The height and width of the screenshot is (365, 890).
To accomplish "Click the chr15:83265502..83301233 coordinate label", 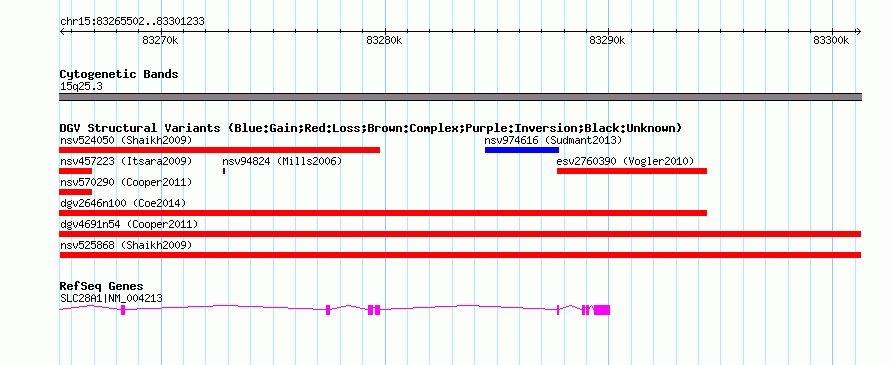I will point(132,22).
